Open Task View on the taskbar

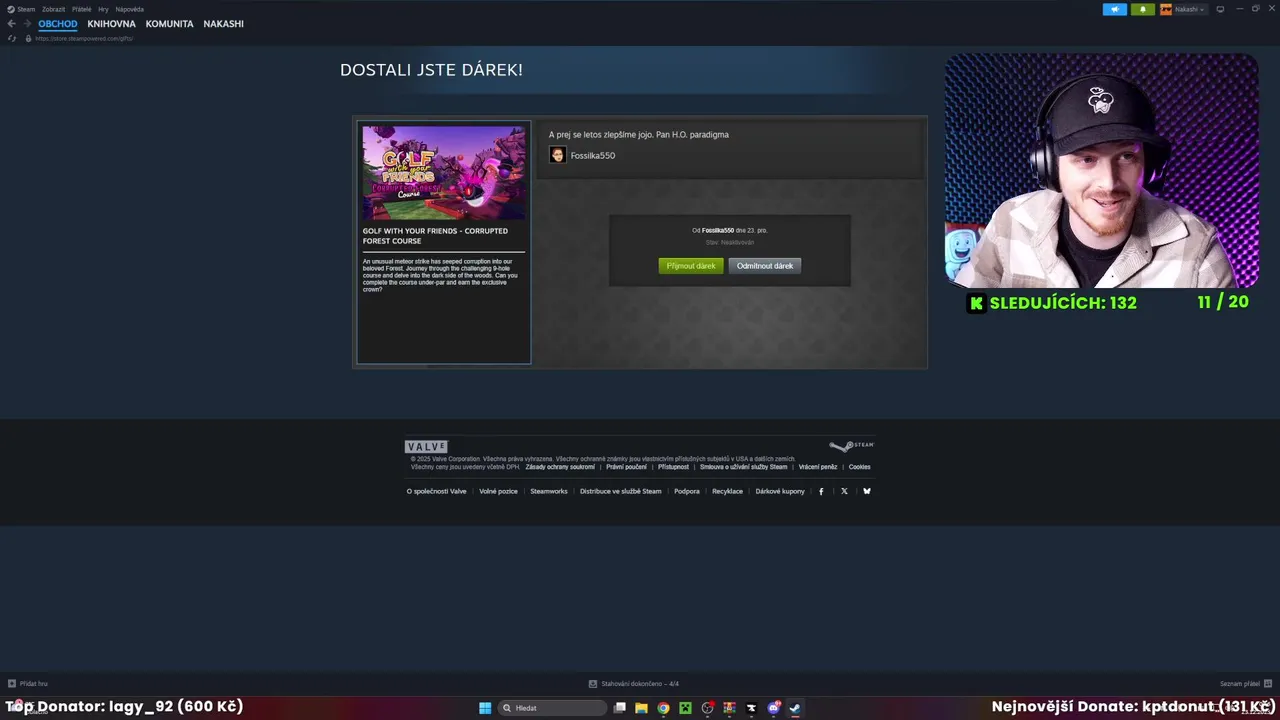620,708
